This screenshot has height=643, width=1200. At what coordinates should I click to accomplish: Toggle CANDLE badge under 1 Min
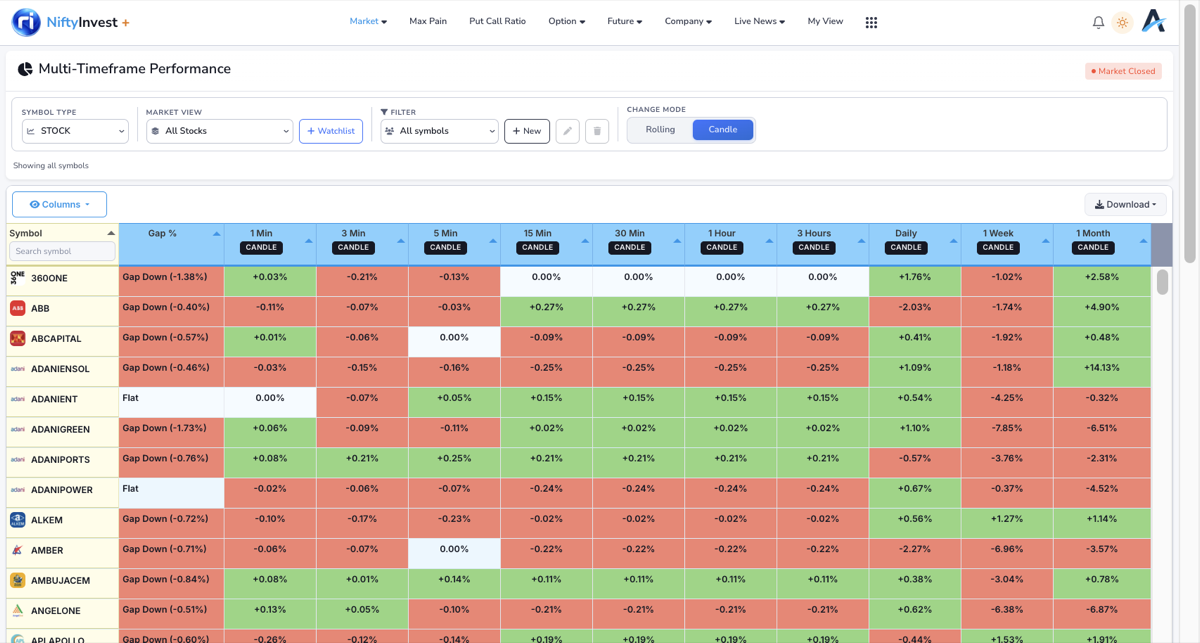[x=261, y=247]
